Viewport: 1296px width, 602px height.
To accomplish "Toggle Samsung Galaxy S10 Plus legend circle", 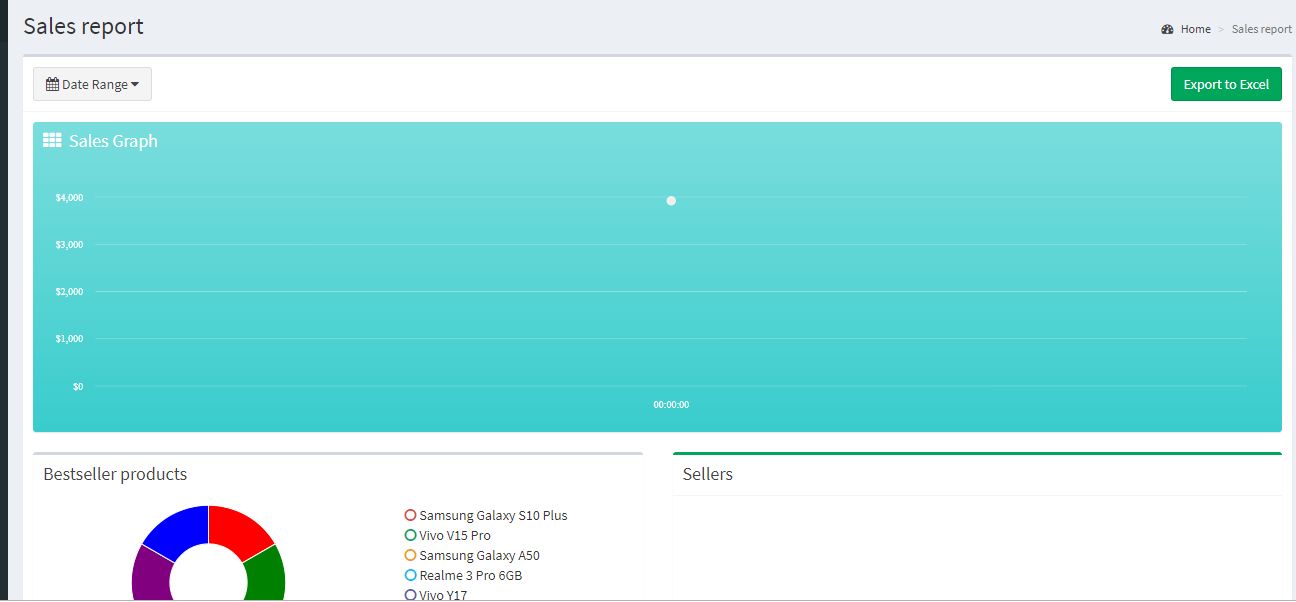I will point(410,515).
